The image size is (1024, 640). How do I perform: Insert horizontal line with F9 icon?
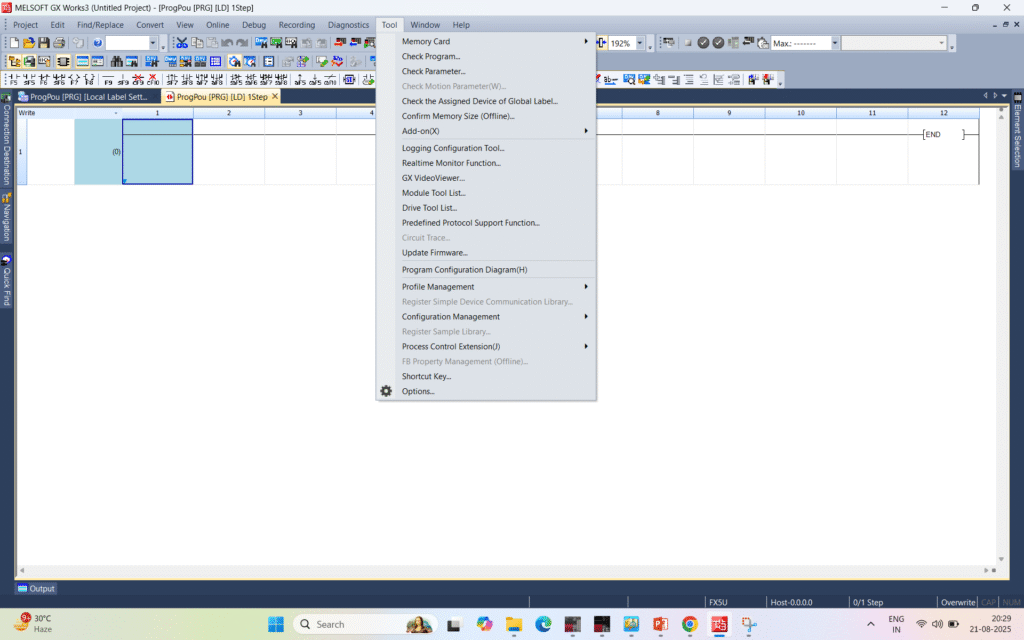[x=108, y=80]
